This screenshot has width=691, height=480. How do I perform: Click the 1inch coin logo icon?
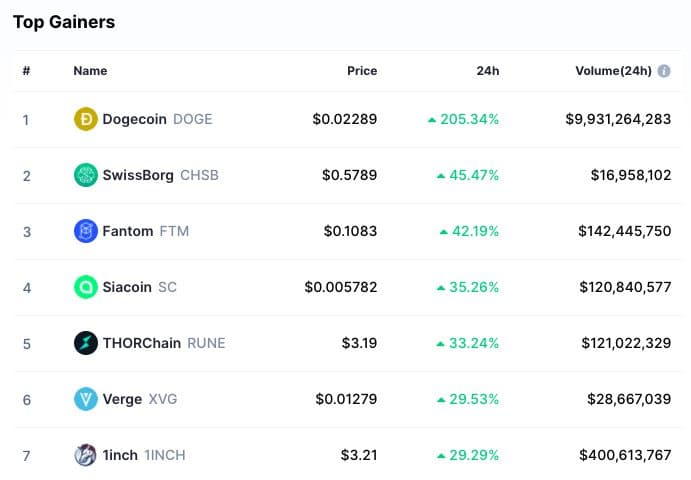click(x=86, y=455)
